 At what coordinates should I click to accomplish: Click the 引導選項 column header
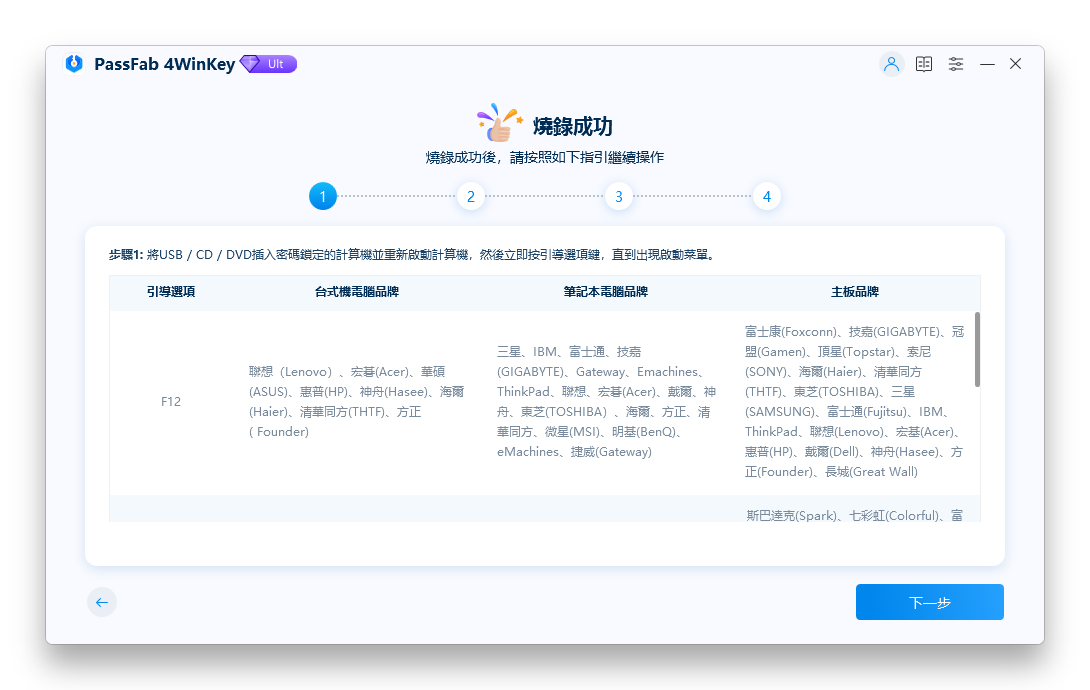click(x=171, y=292)
